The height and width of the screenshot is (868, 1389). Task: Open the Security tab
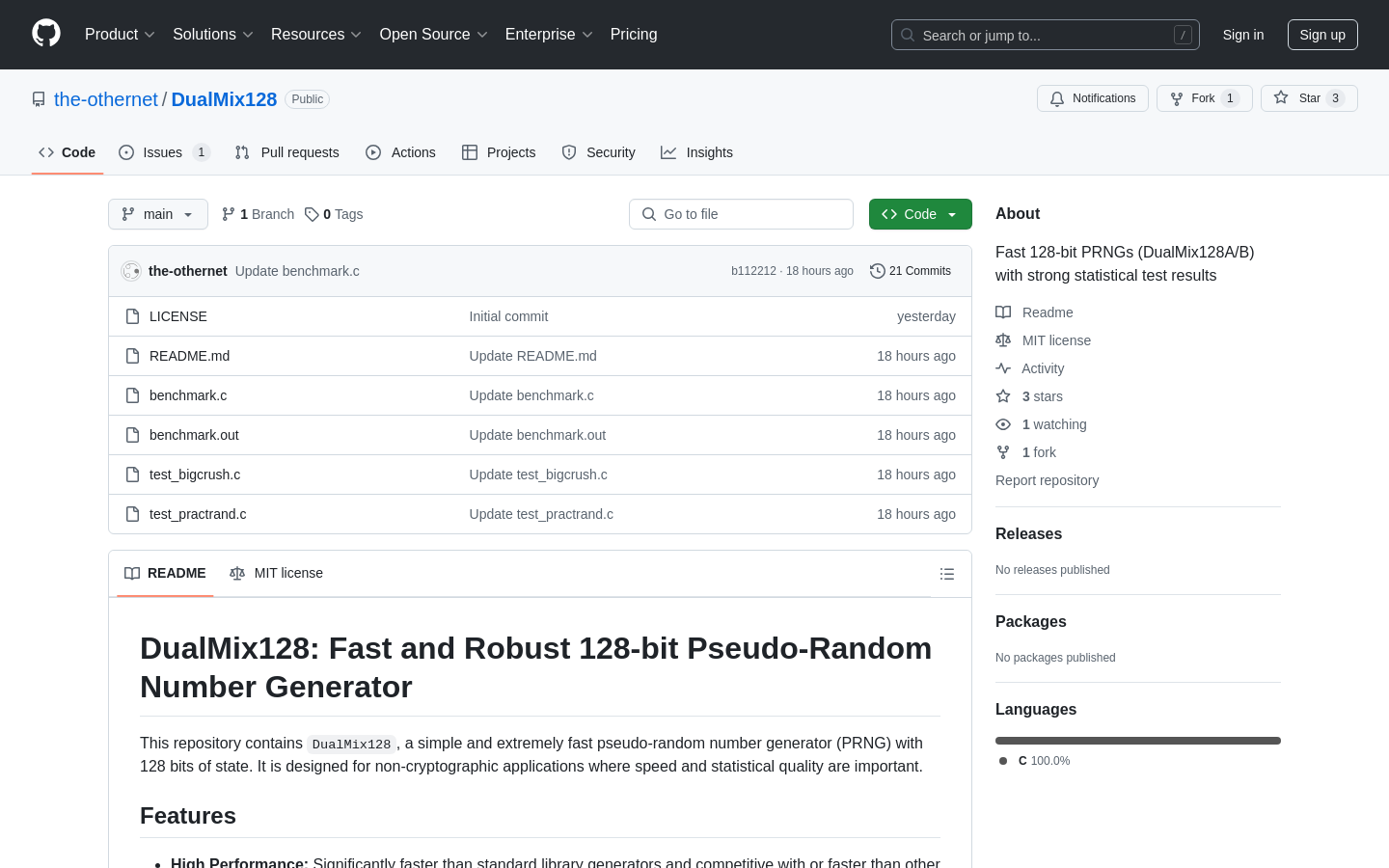pyautogui.click(x=598, y=152)
